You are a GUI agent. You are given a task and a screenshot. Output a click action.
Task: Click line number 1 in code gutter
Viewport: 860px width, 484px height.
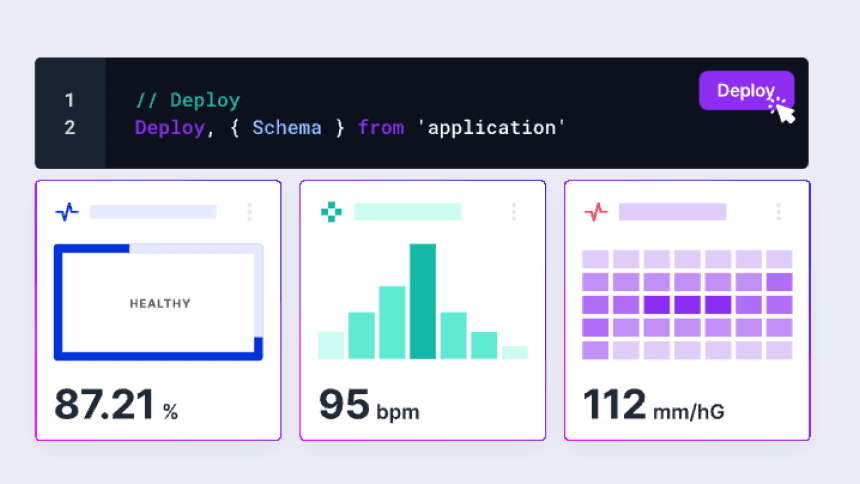click(x=69, y=100)
